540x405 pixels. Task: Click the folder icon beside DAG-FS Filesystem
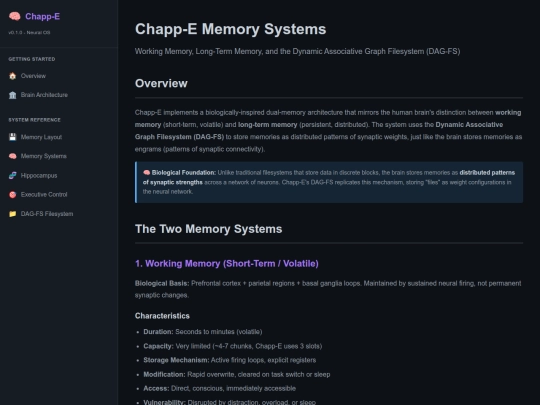click(13, 214)
